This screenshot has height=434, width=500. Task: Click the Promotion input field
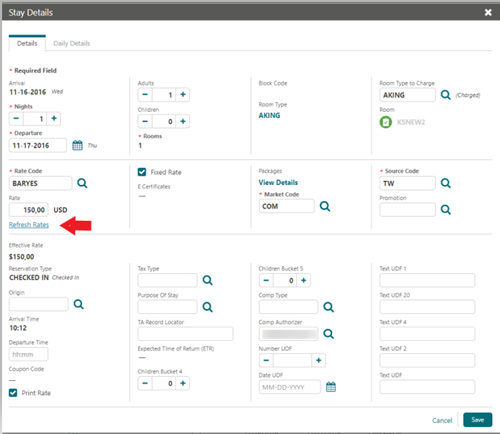407,209
